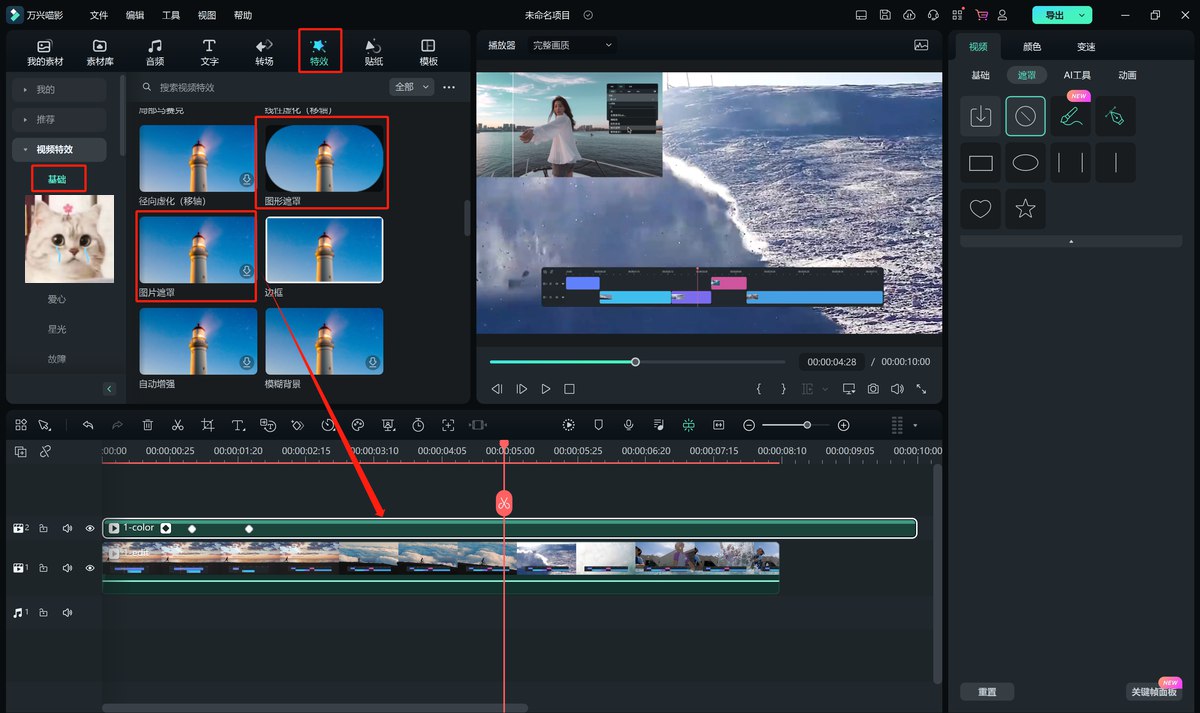Screen dimensions: 1200x713
Task: Take a snapshot with the camera icon
Action: [x=873, y=389]
